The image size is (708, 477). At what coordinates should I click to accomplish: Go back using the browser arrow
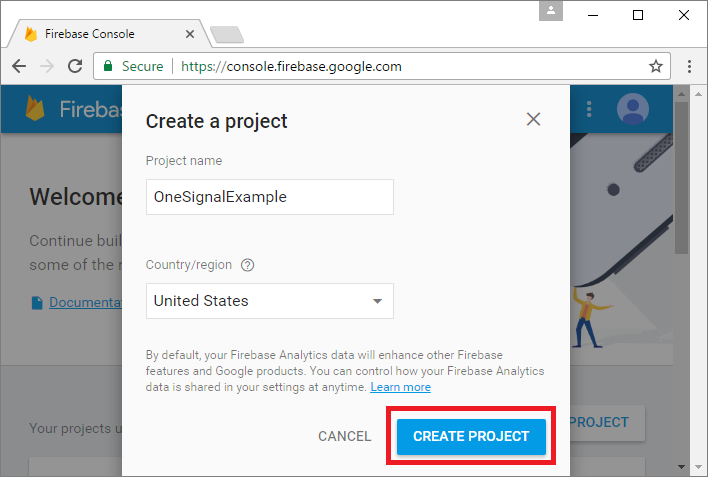[19, 66]
